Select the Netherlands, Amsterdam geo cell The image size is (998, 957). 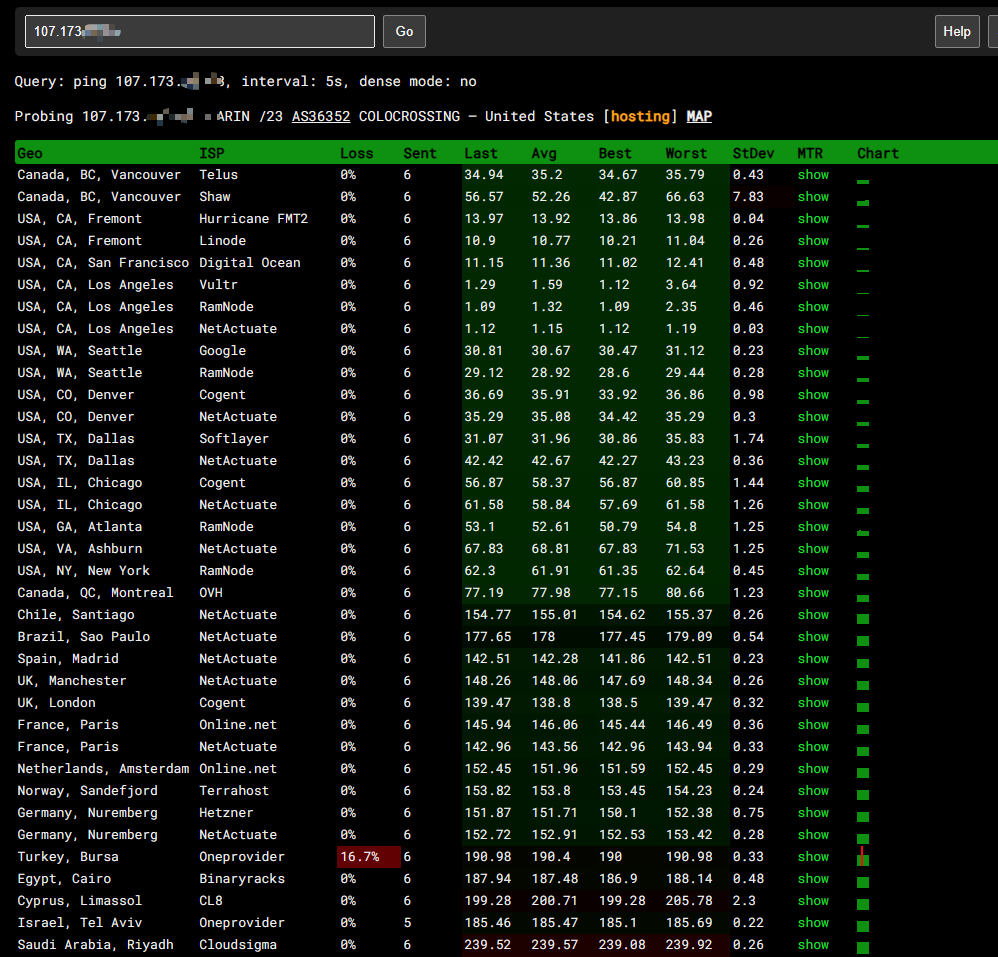click(x=103, y=769)
